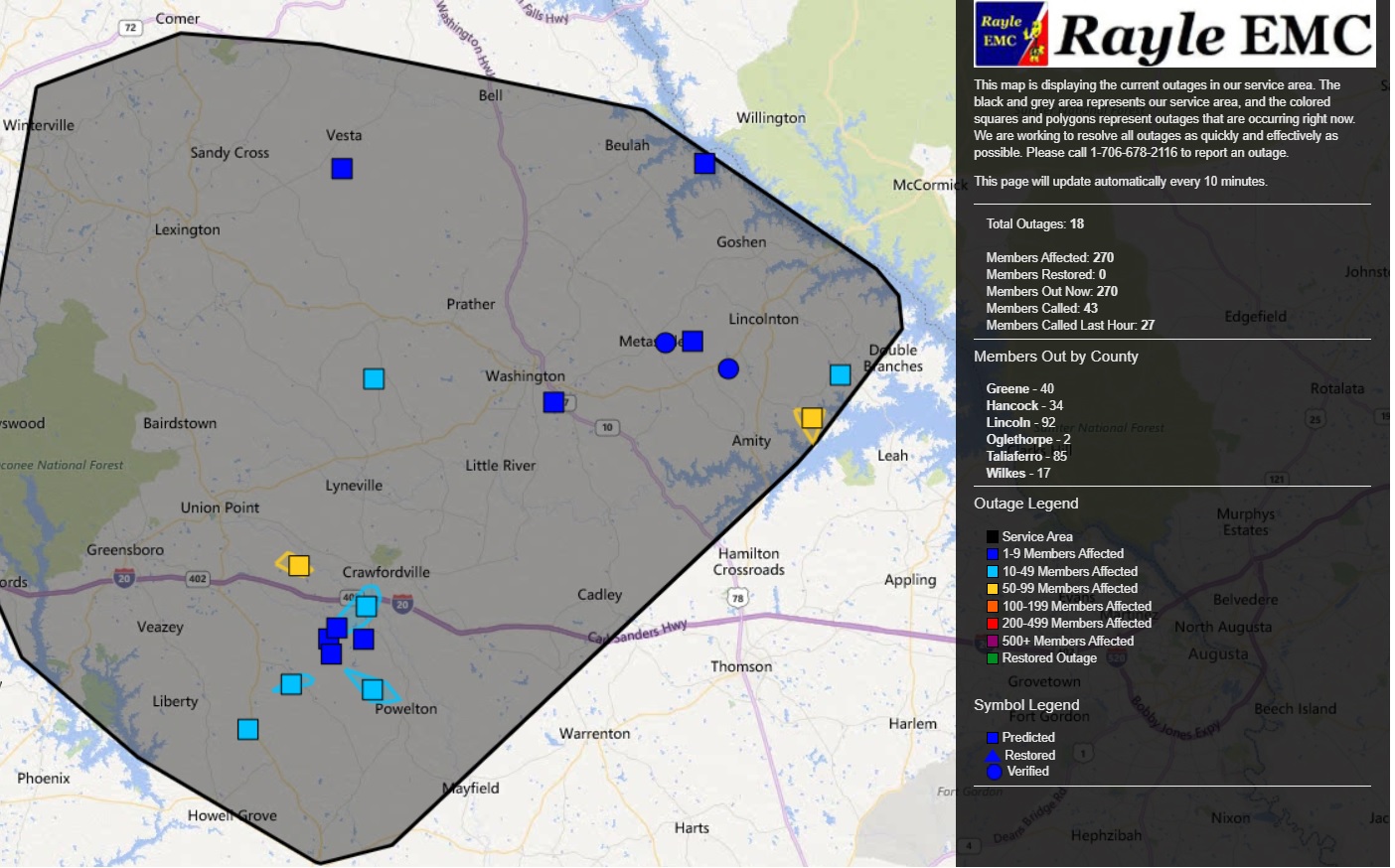Open the blue square outage beside Metasville circle
The image size is (1395, 868).
coord(693,342)
